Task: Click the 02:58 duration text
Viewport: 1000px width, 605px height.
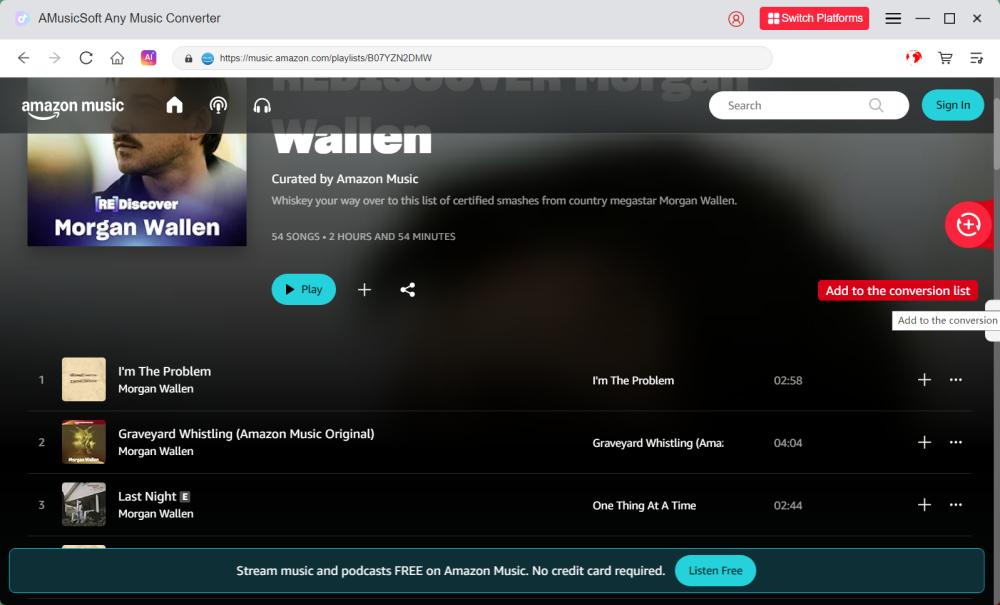Action: (788, 381)
